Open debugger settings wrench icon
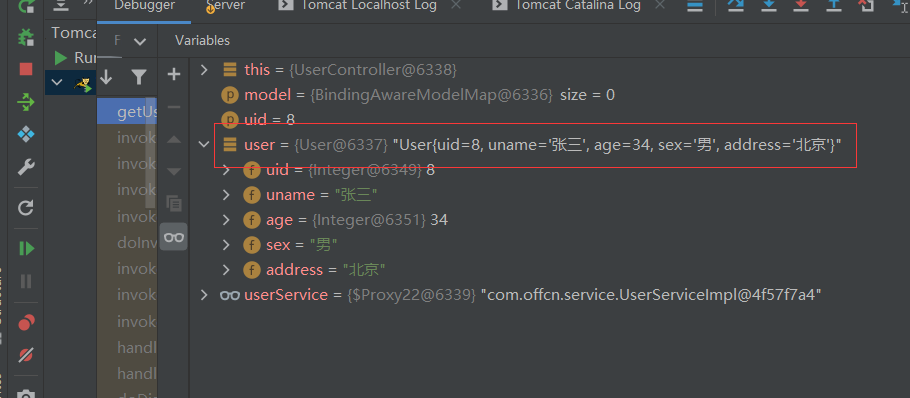The image size is (910, 398). (26, 168)
